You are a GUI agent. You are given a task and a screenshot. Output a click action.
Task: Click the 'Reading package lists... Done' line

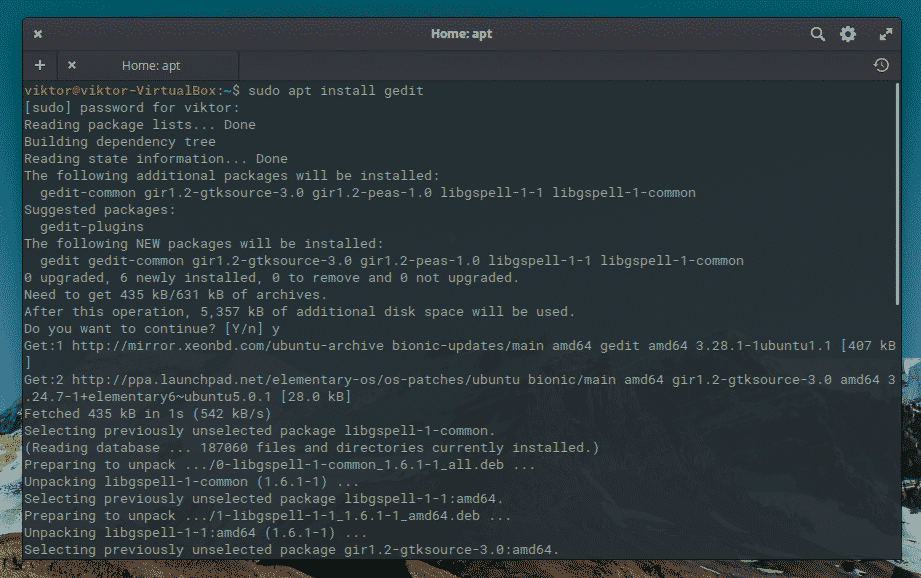click(140, 125)
